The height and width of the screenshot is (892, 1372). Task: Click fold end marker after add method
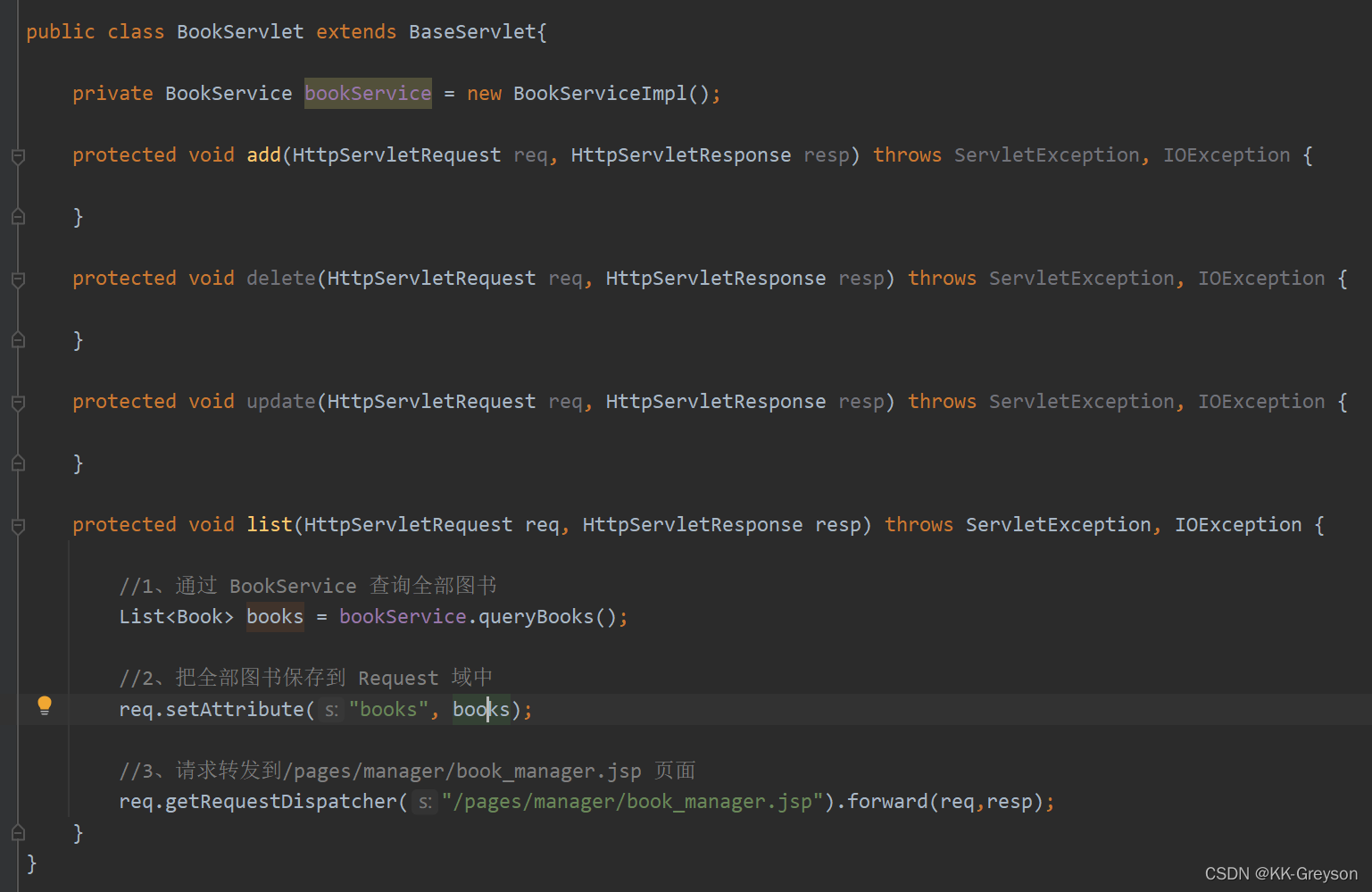click(18, 216)
